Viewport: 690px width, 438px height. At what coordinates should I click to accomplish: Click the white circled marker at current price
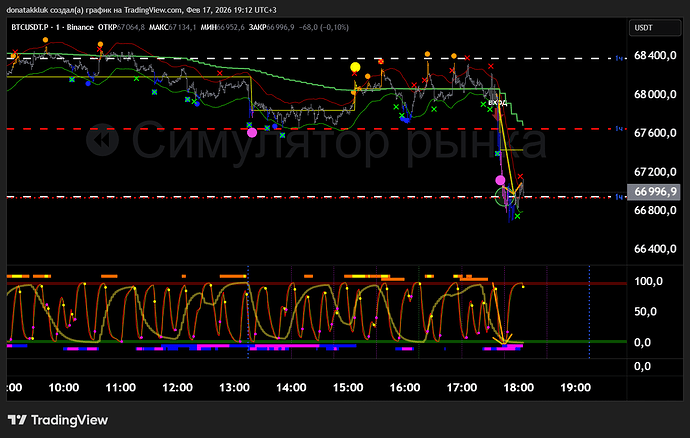click(x=507, y=197)
